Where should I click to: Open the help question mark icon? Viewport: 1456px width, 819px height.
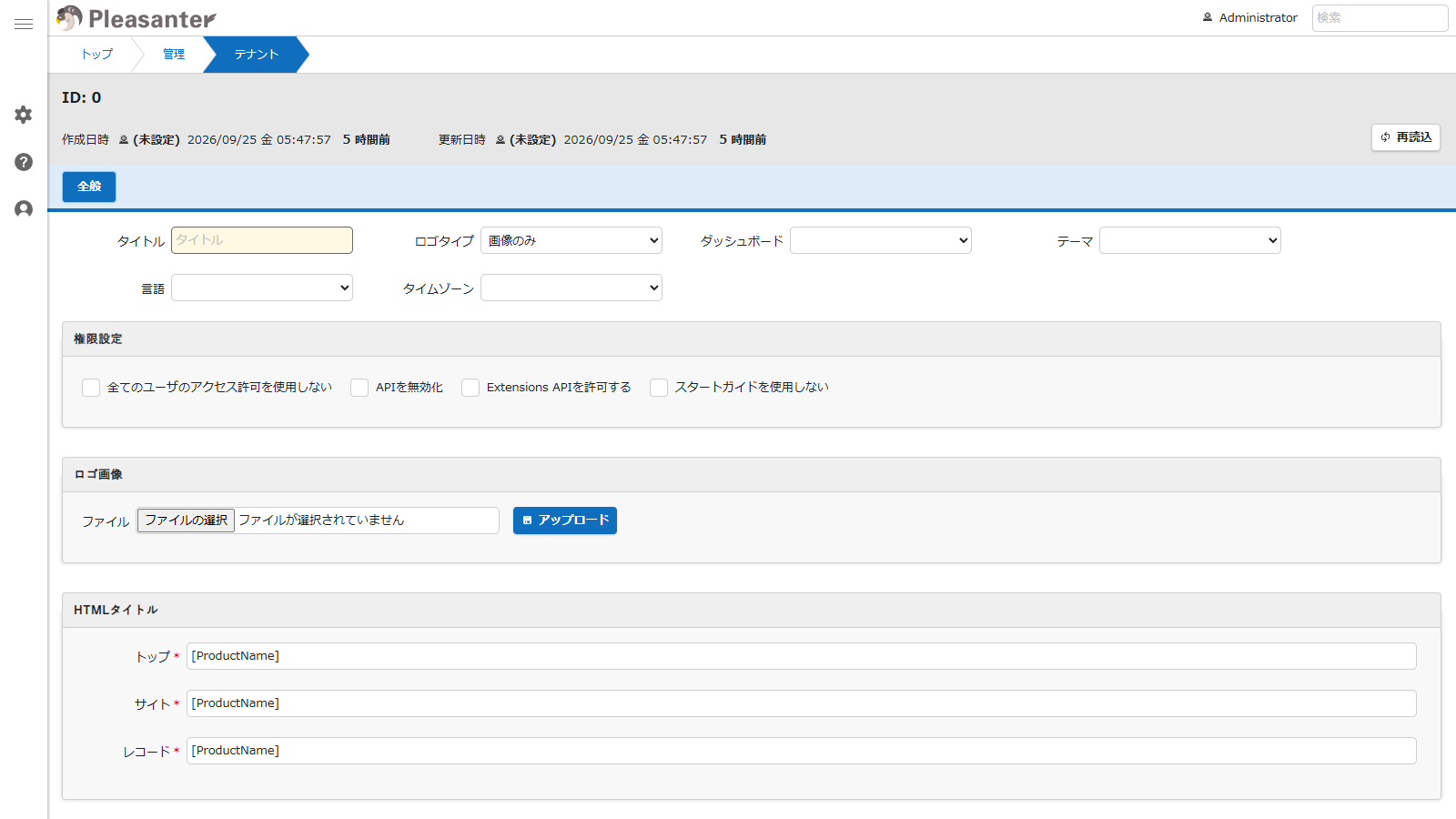24,162
